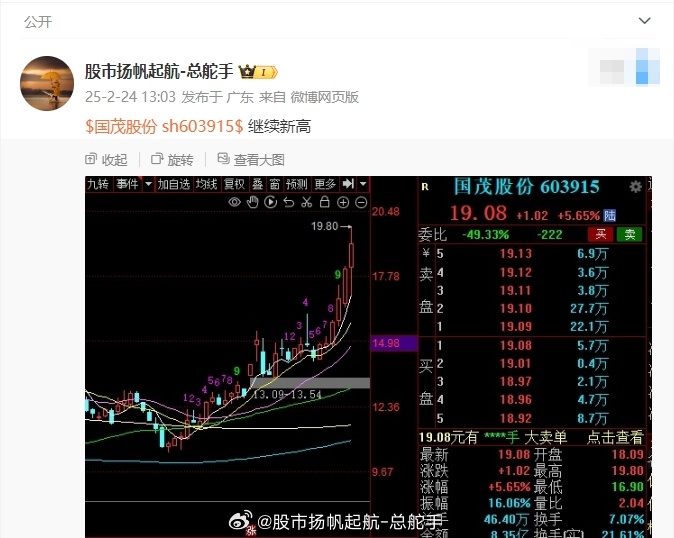Screen dimensions: 674x538
Task: Click the red 买 buy button
Action: [x=600, y=234]
